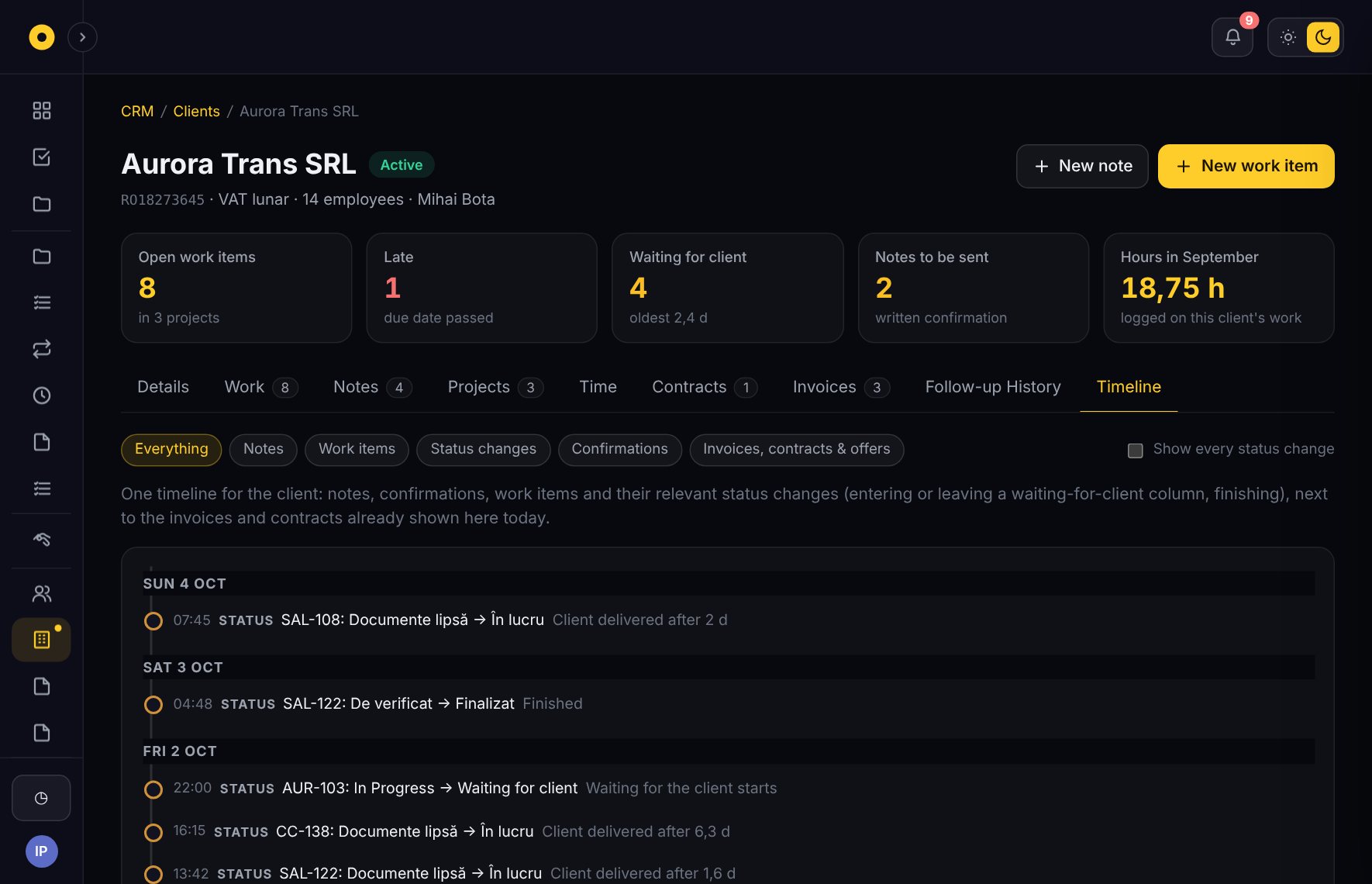This screenshot has width=1372, height=884.
Task: Select the Everything timeline filter
Action: [171, 450]
